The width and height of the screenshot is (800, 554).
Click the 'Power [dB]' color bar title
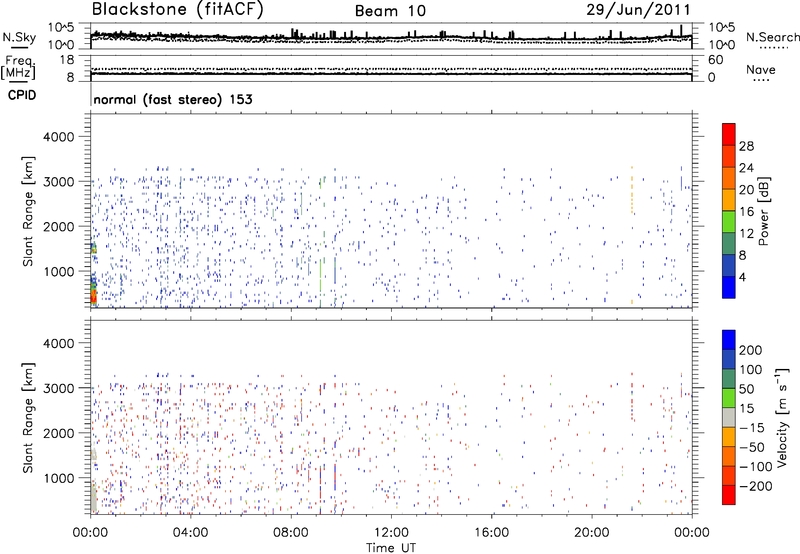point(763,211)
